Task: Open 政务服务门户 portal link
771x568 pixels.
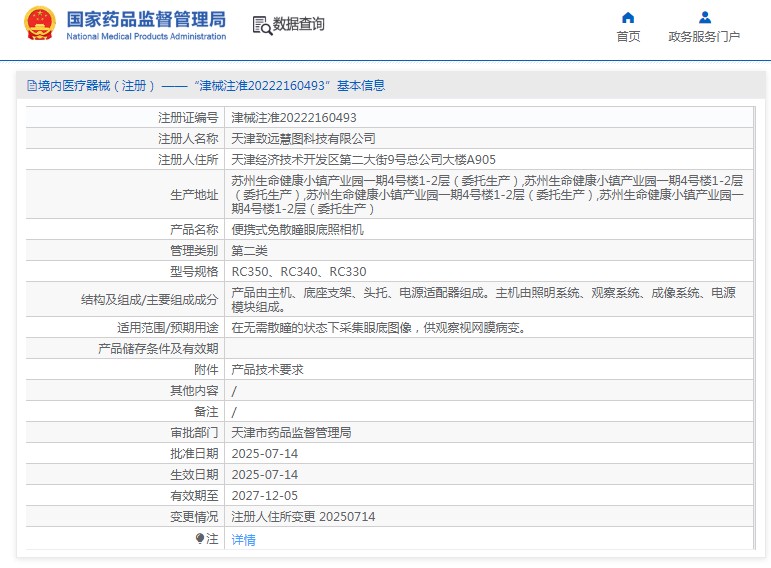Action: pos(704,36)
